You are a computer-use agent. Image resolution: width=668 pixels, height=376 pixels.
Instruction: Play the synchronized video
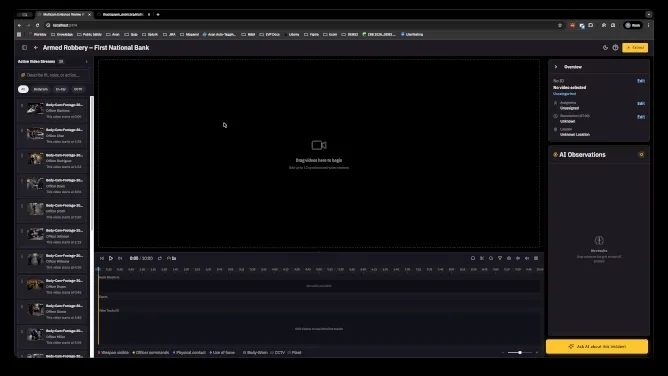[111, 258]
